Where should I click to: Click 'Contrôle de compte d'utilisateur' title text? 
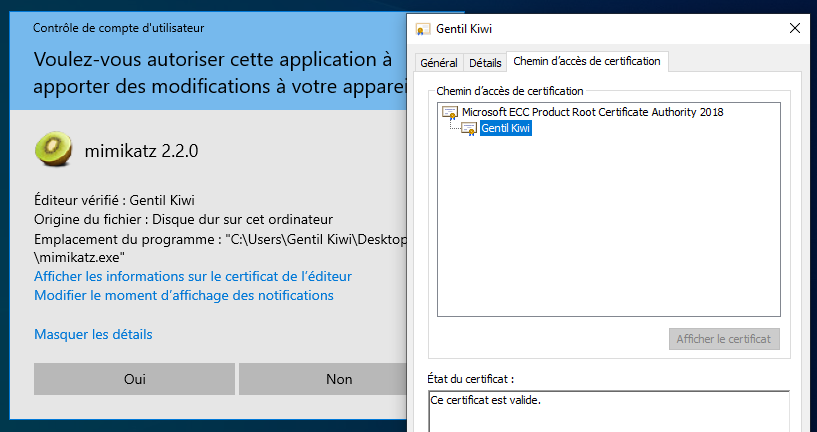click(118, 28)
